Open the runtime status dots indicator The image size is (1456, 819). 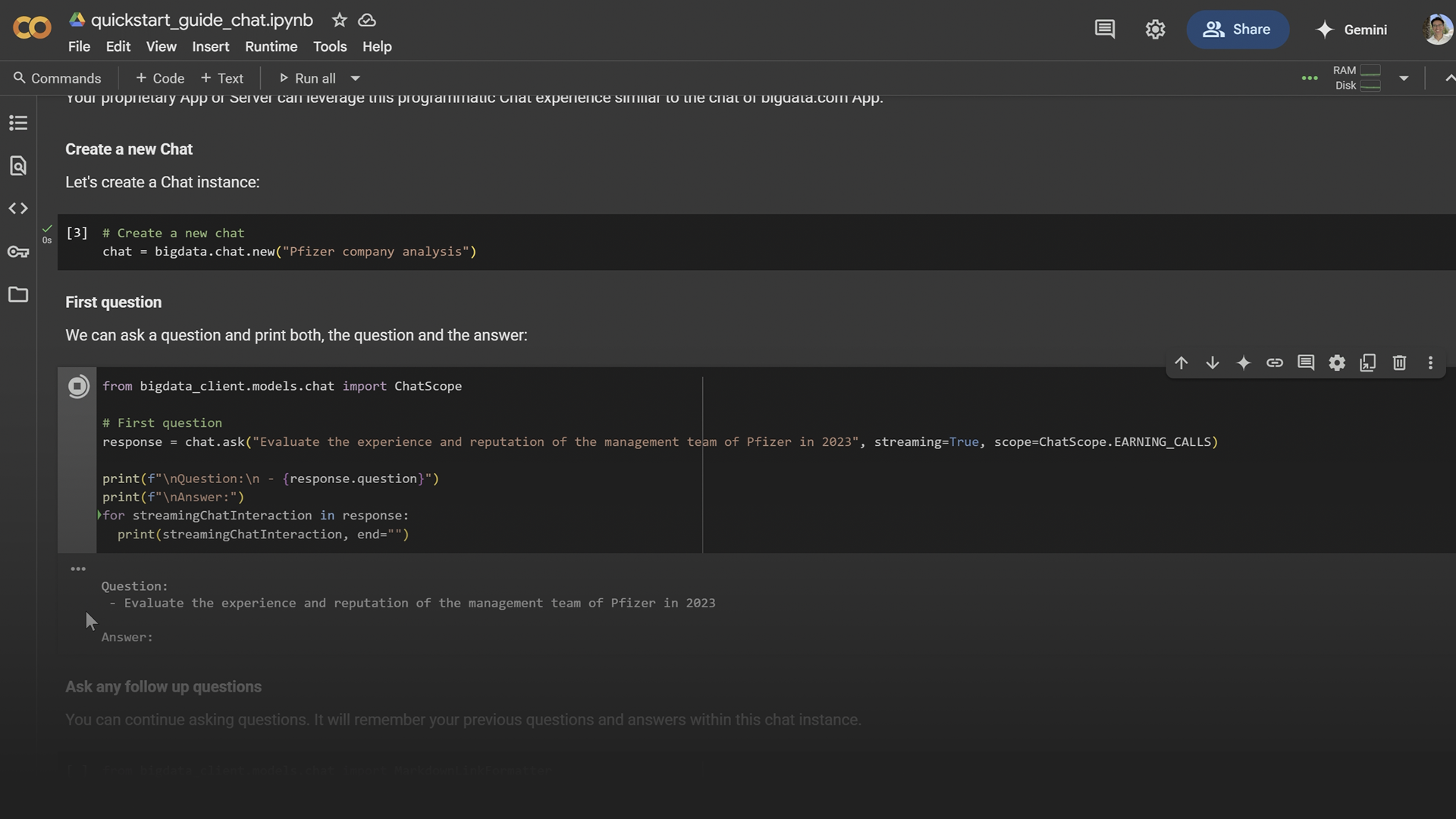click(1310, 78)
